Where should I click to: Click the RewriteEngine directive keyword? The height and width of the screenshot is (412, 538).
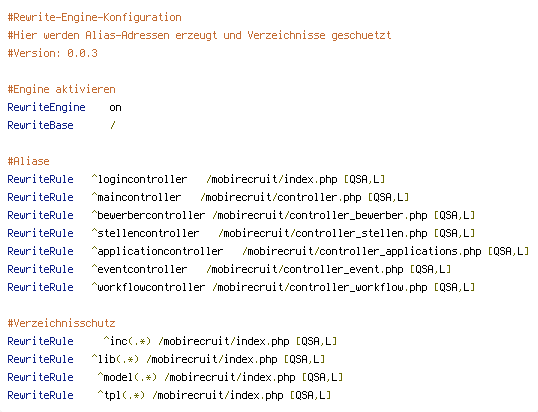(x=46, y=107)
